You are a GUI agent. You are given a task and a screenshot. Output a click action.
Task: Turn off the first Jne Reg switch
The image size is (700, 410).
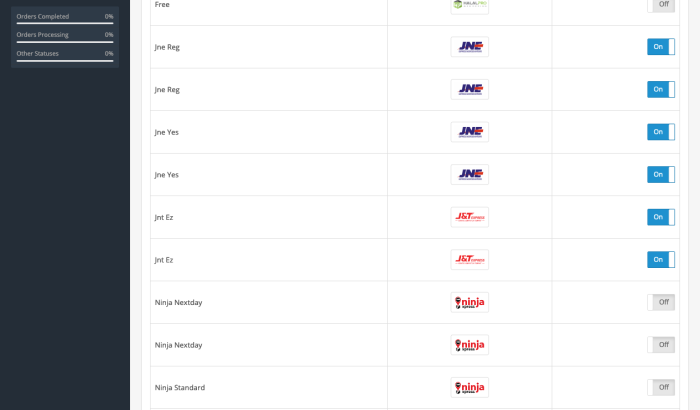(x=661, y=46)
